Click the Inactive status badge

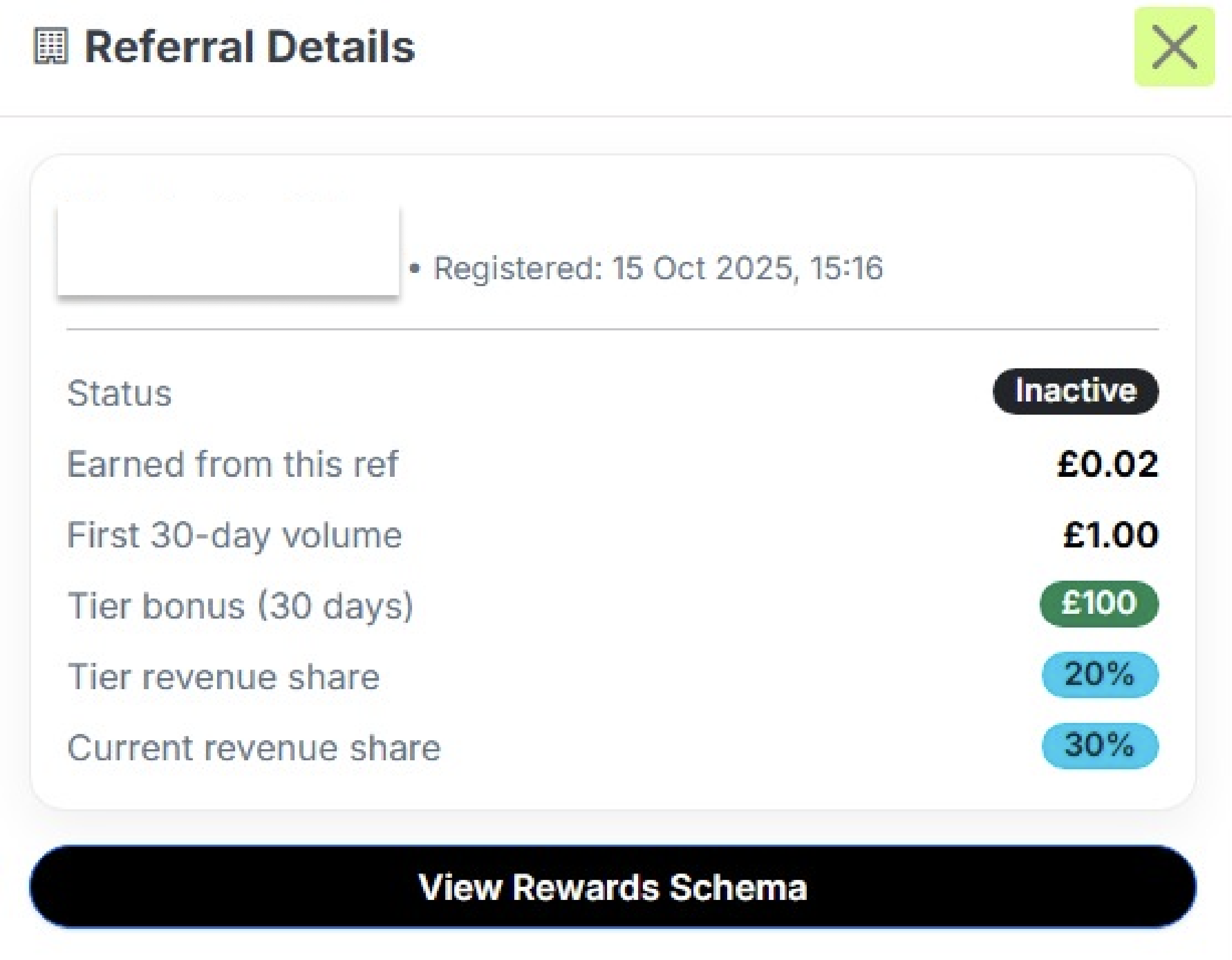[x=1075, y=391]
